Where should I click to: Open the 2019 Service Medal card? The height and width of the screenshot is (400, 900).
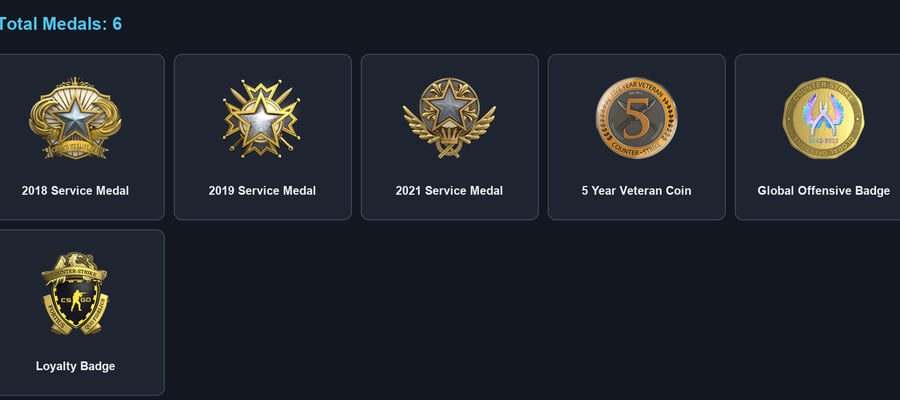click(262, 137)
